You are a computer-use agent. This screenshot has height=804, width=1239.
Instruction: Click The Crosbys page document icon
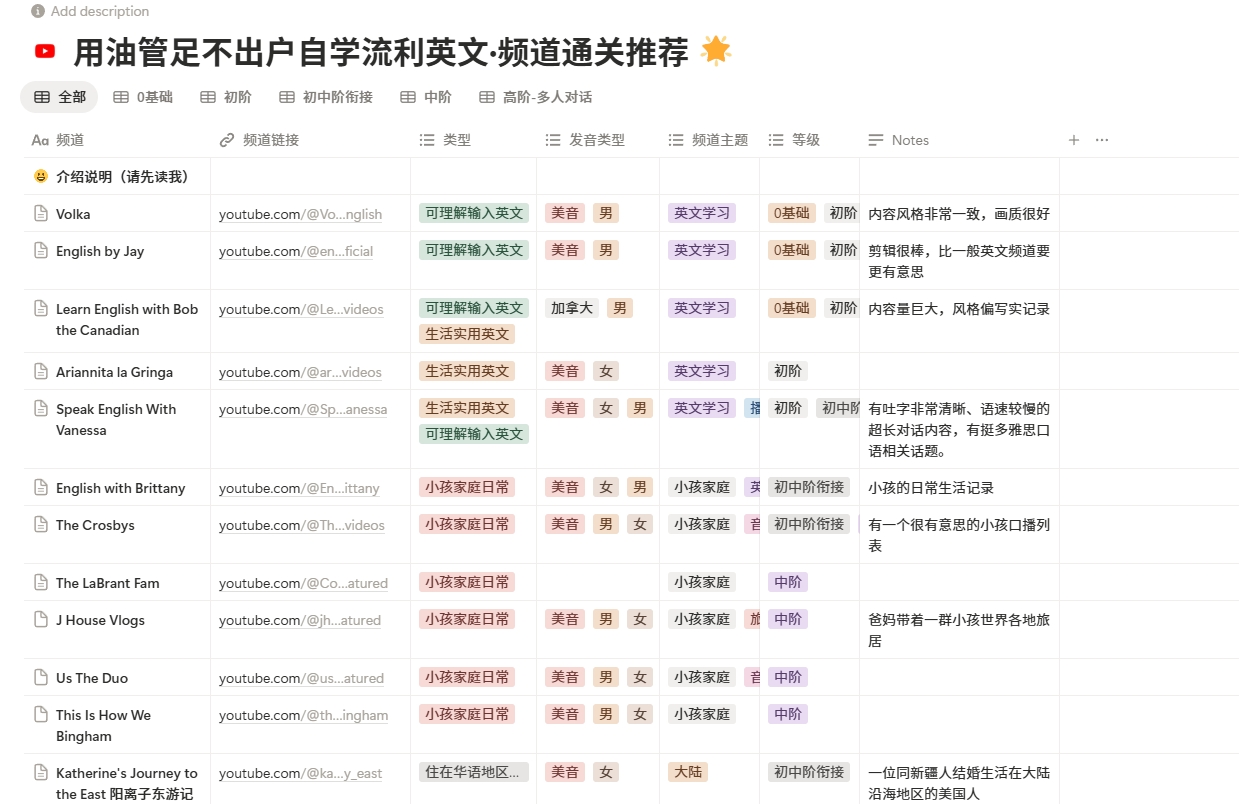point(41,525)
